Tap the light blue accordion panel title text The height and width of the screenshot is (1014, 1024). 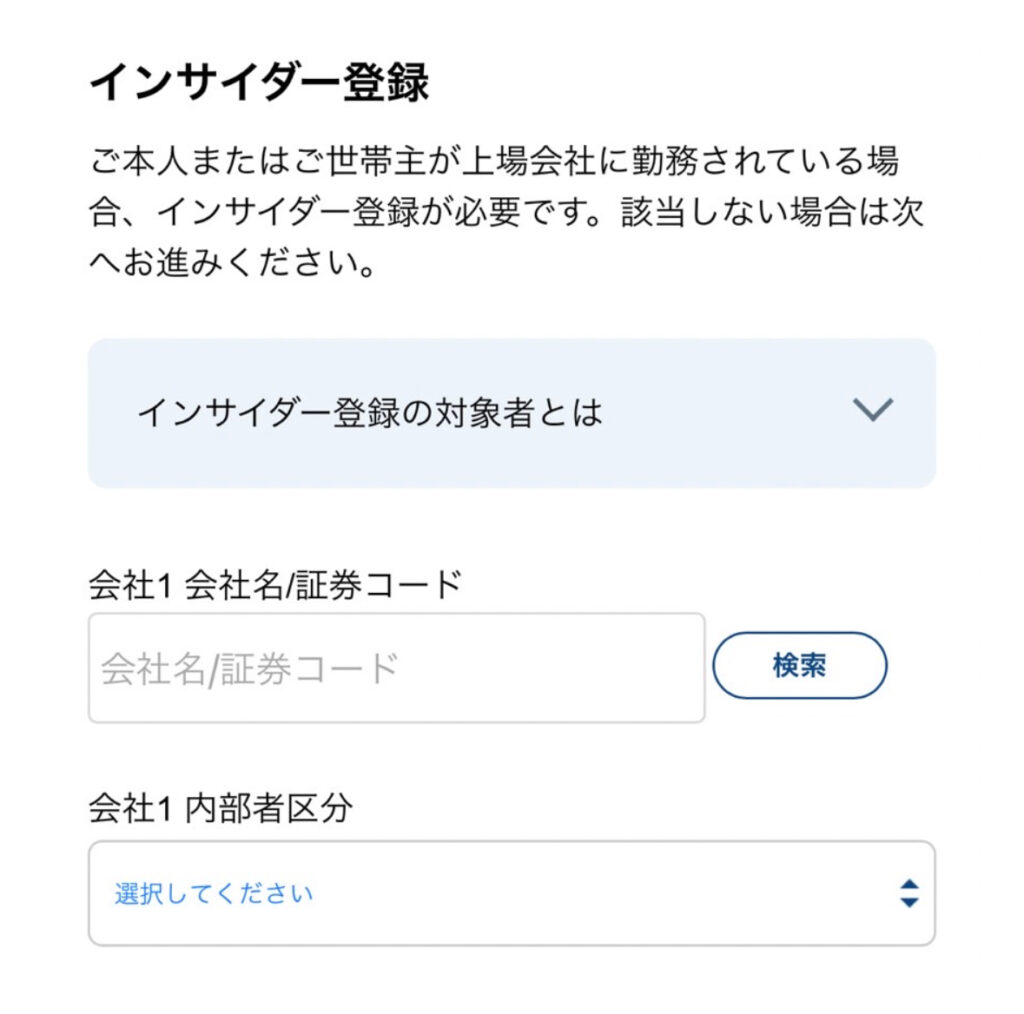click(x=369, y=412)
